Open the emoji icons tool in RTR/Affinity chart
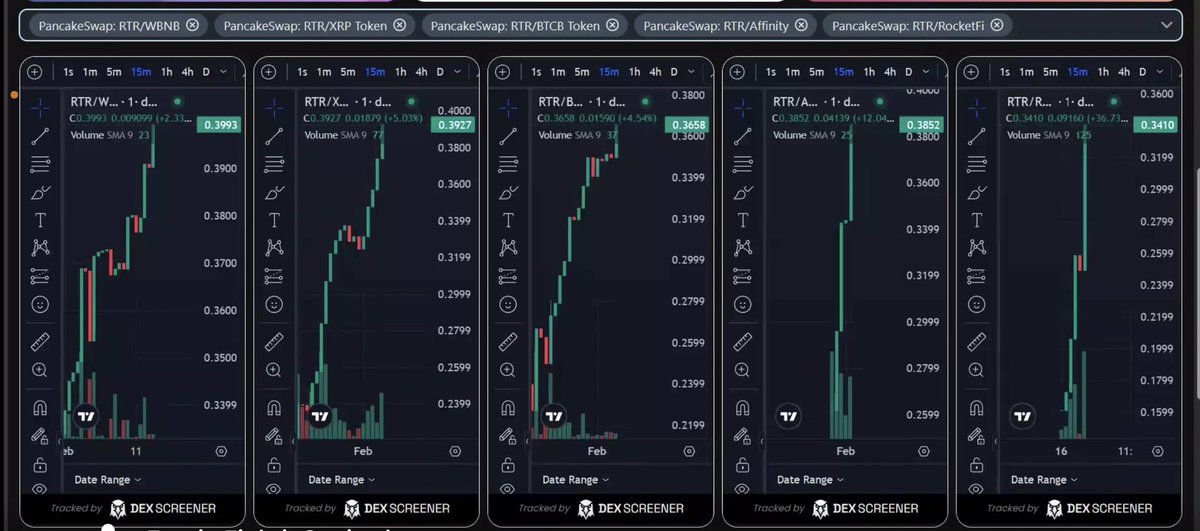This screenshot has height=531, width=1200. pos(742,303)
